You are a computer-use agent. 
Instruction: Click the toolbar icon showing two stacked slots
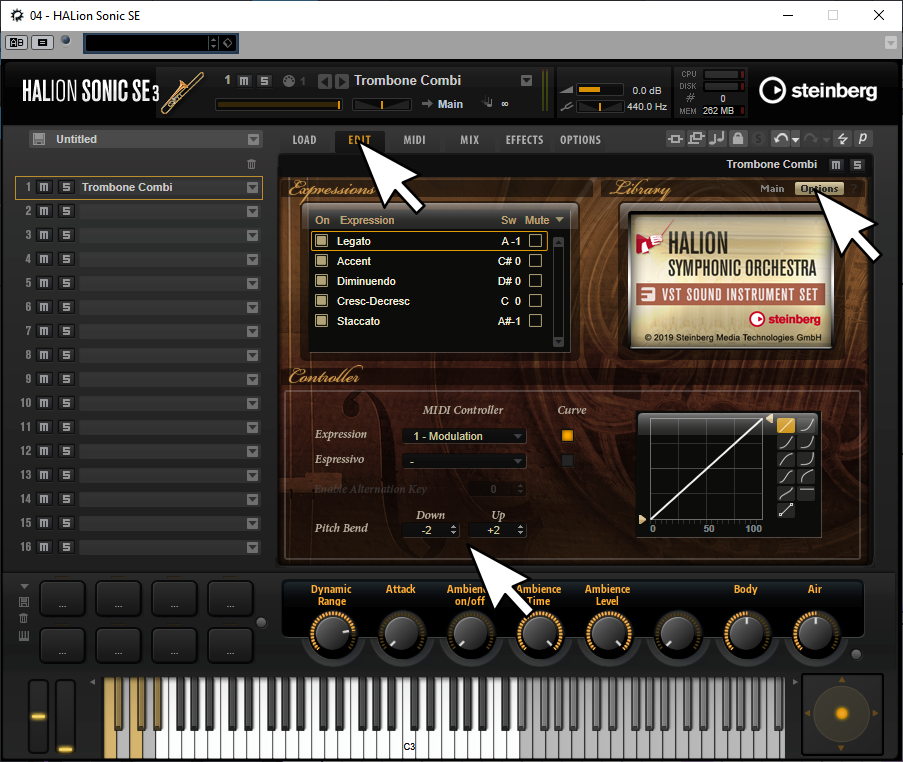pyautogui.click(x=696, y=139)
